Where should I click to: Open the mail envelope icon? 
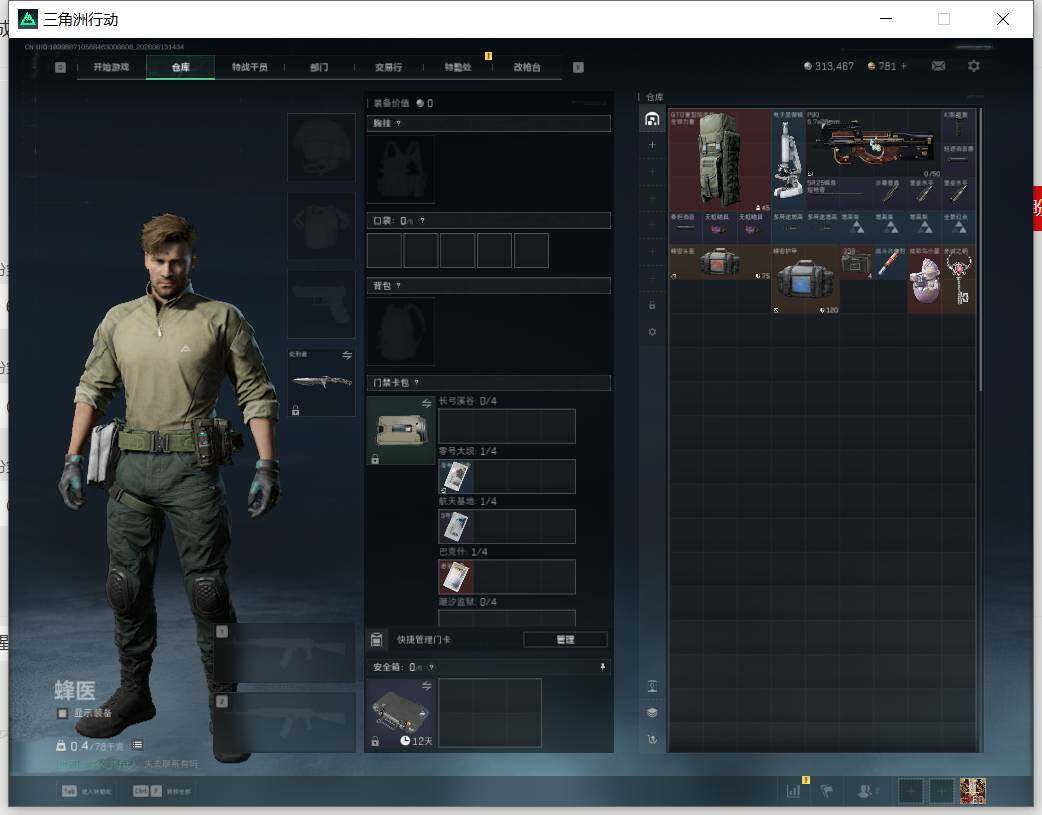(938, 66)
